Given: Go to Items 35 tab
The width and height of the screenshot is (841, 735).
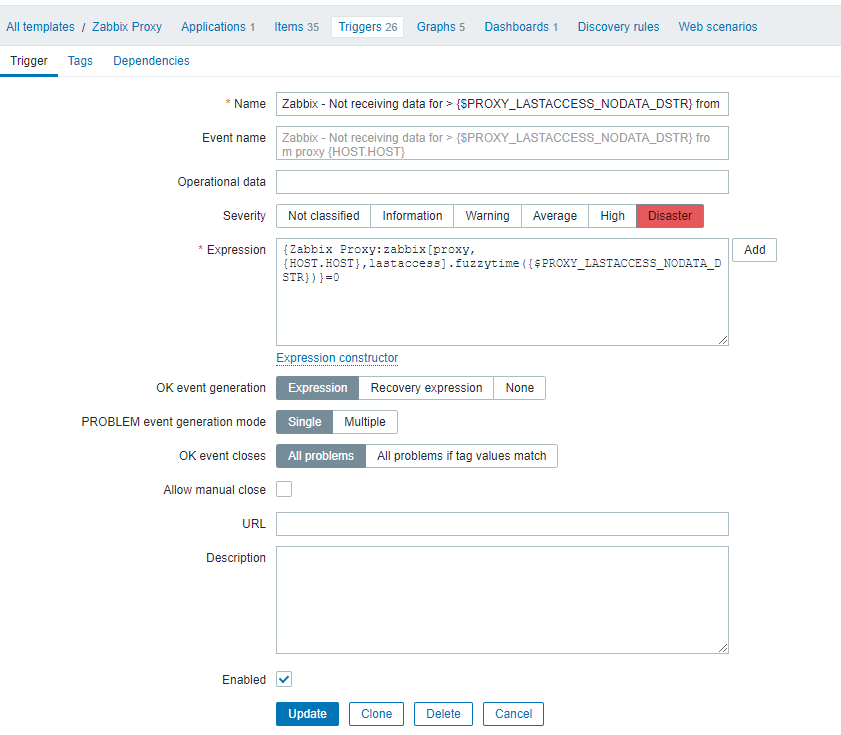Looking at the screenshot, I should click(296, 27).
